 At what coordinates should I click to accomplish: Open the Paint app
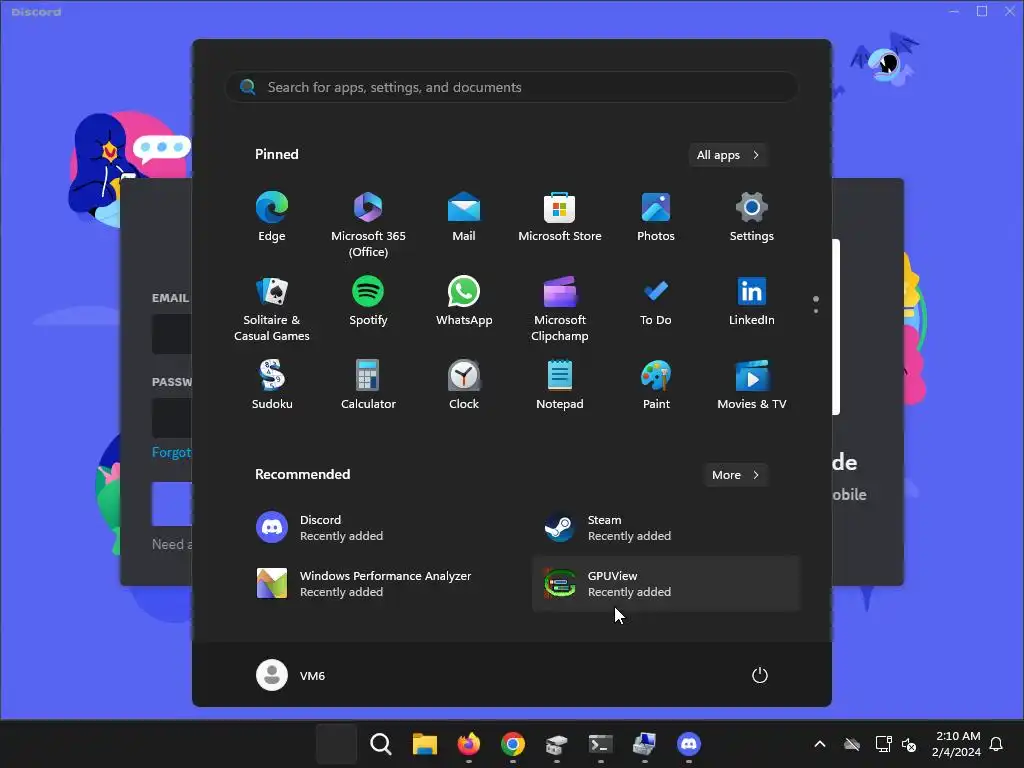click(656, 385)
